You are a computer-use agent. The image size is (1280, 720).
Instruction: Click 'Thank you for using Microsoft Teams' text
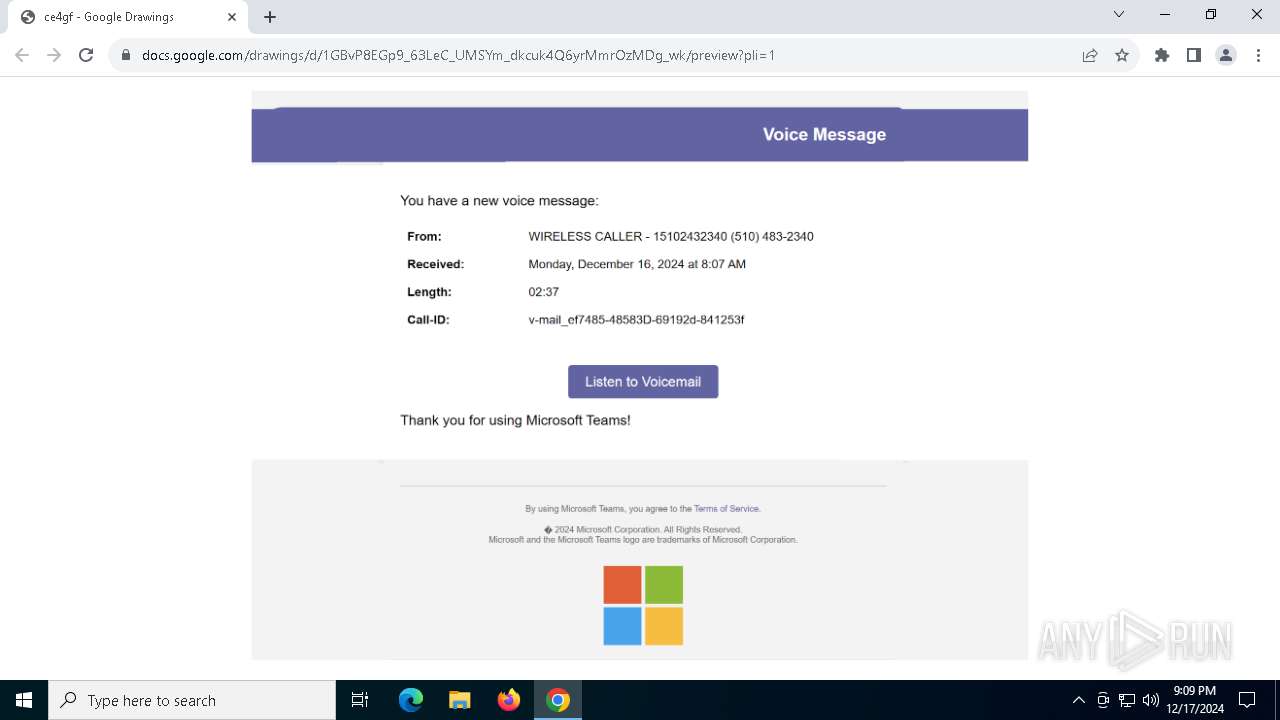coord(515,420)
